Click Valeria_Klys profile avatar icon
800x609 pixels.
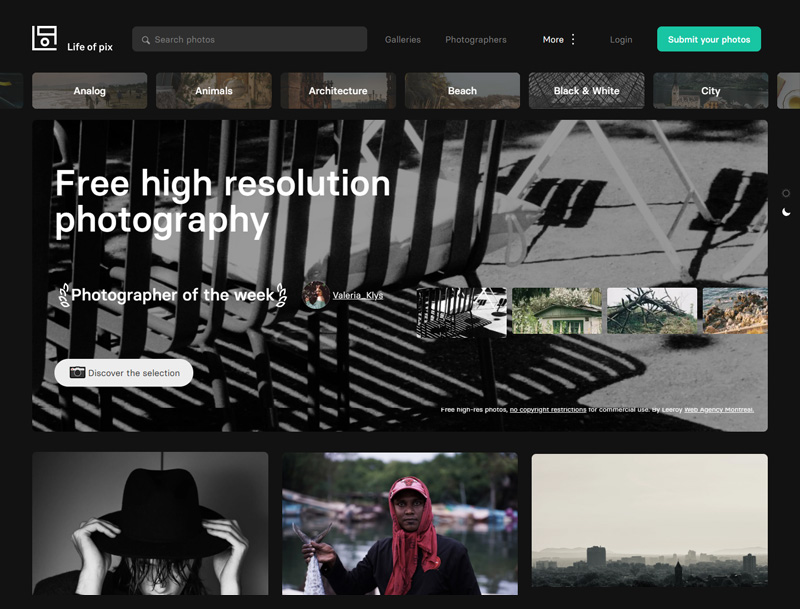coord(313,295)
